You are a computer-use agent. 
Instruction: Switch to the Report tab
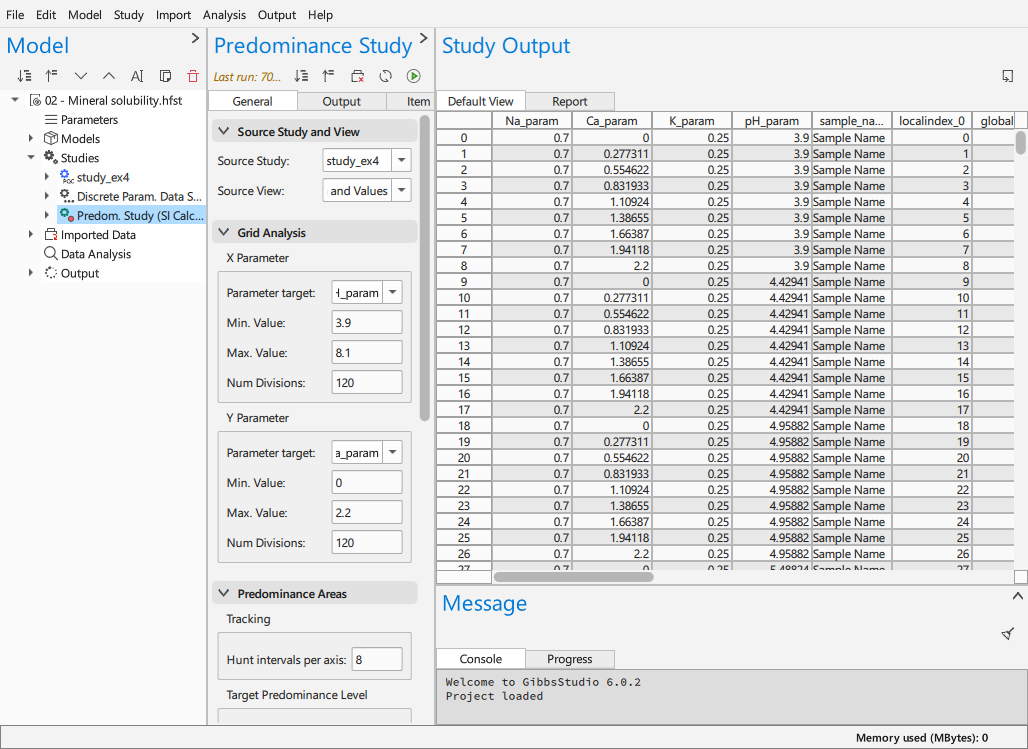pos(569,101)
